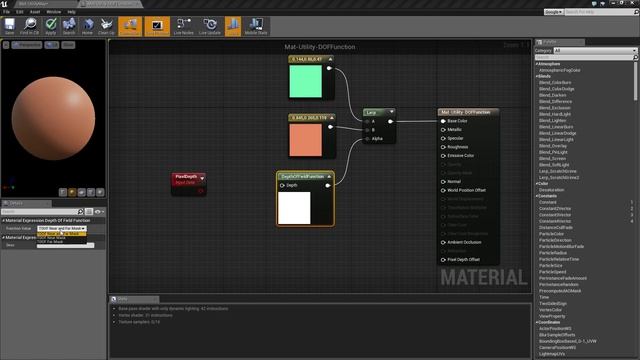
Task: Collapse the Constants category in Palette
Action: click(537, 196)
